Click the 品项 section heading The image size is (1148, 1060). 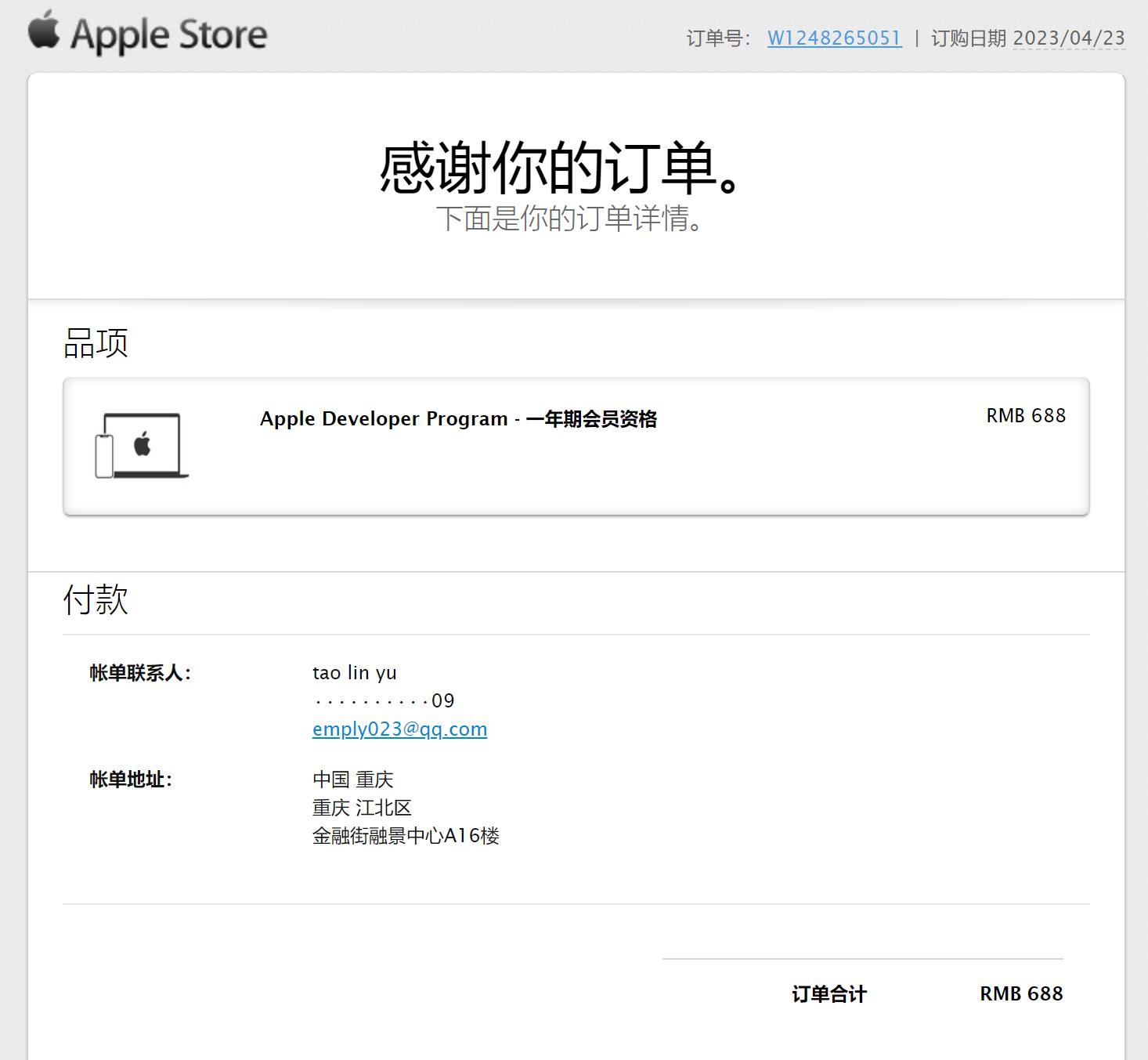pos(96,342)
